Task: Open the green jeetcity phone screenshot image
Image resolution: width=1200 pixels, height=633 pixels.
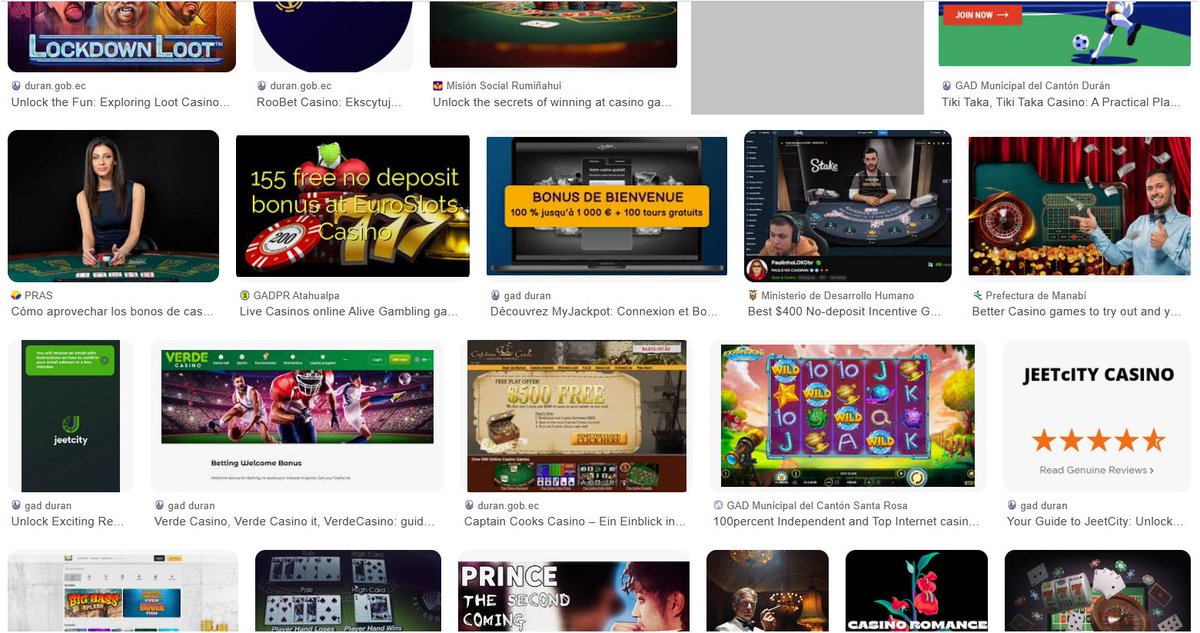Action: tap(71, 416)
